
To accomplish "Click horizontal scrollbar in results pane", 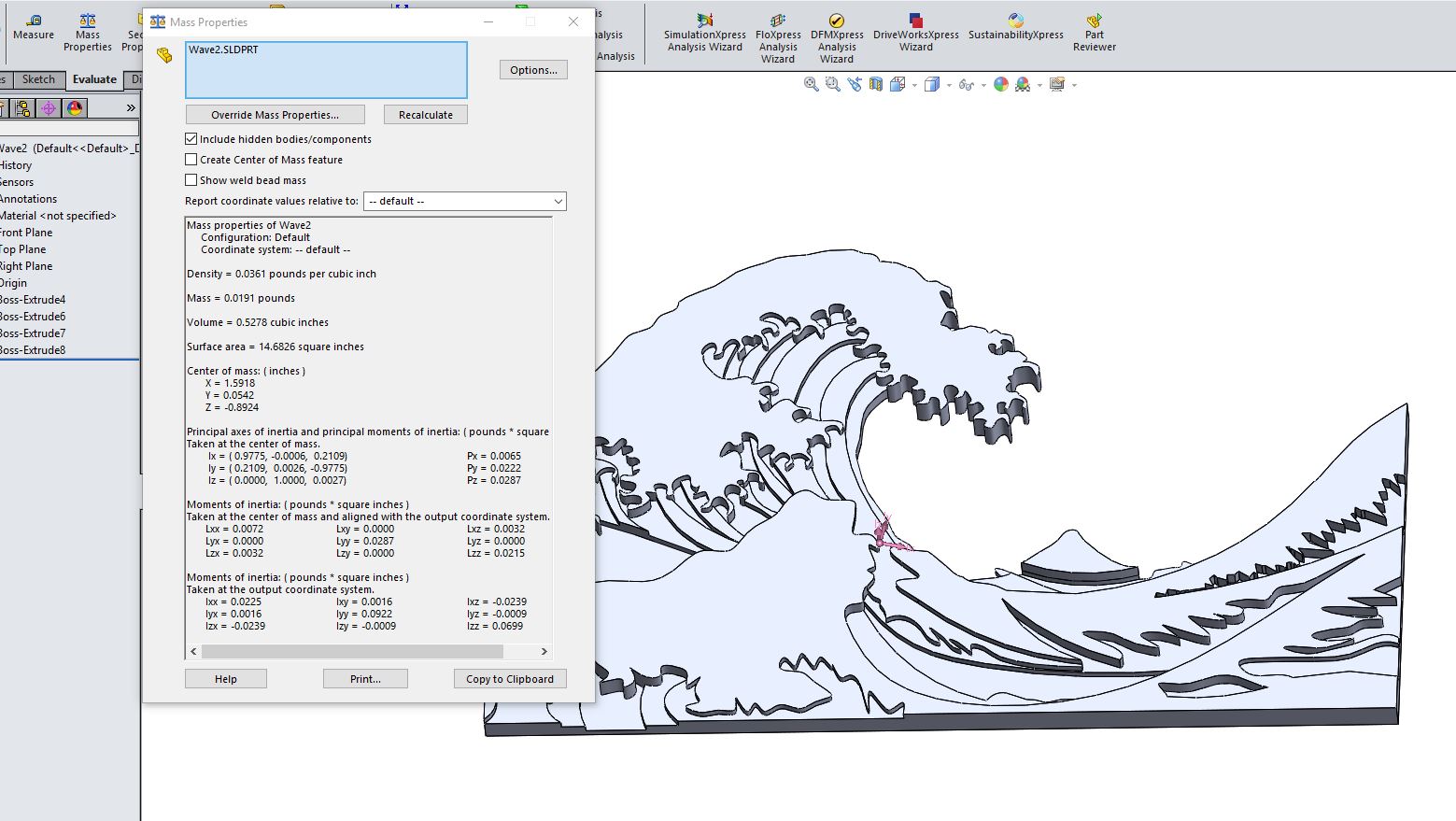I will [x=352, y=651].
